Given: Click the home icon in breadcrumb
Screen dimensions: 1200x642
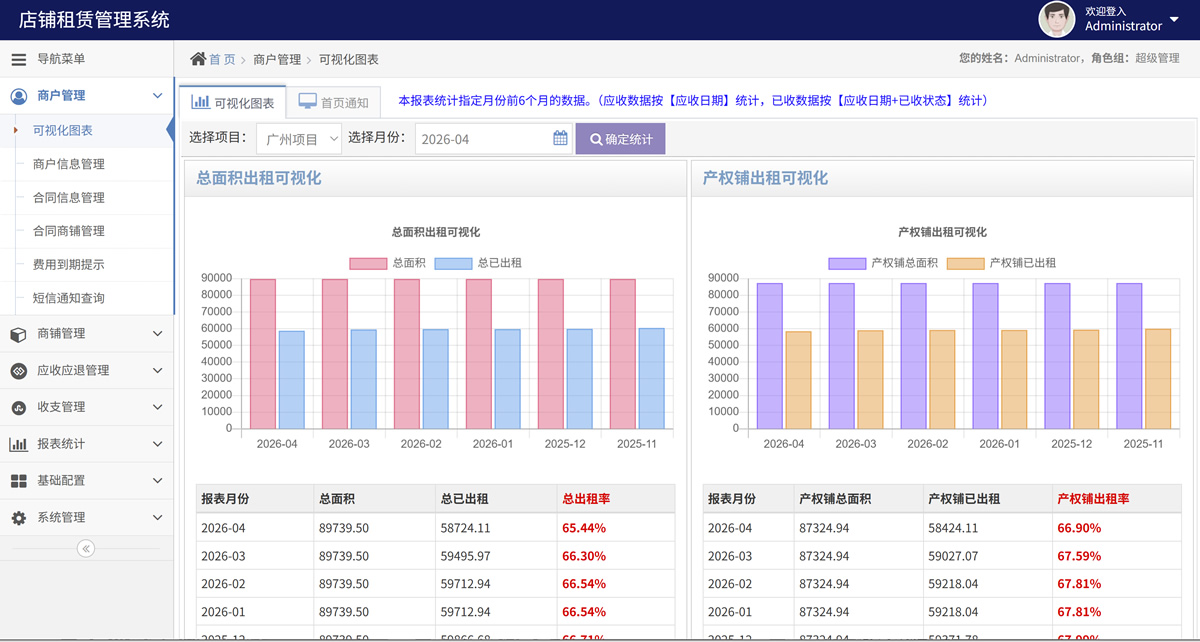Looking at the screenshot, I should tap(198, 59).
